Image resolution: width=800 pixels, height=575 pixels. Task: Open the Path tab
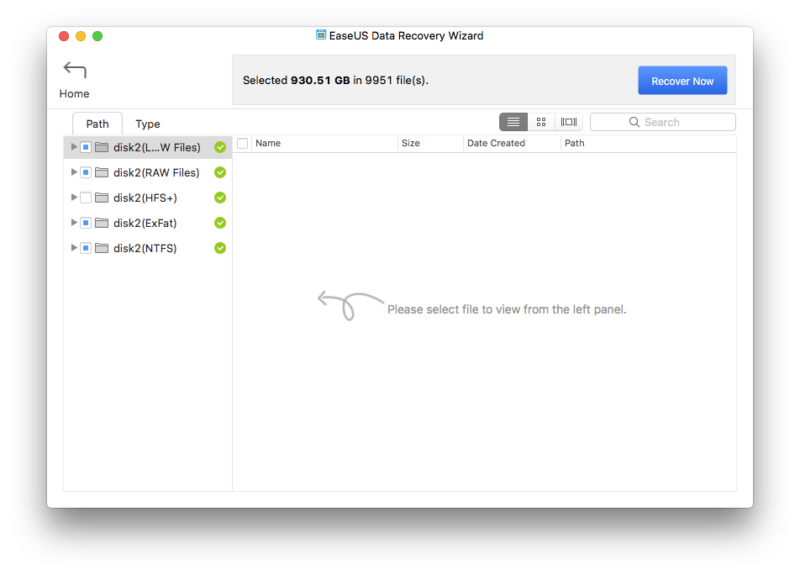[97, 124]
